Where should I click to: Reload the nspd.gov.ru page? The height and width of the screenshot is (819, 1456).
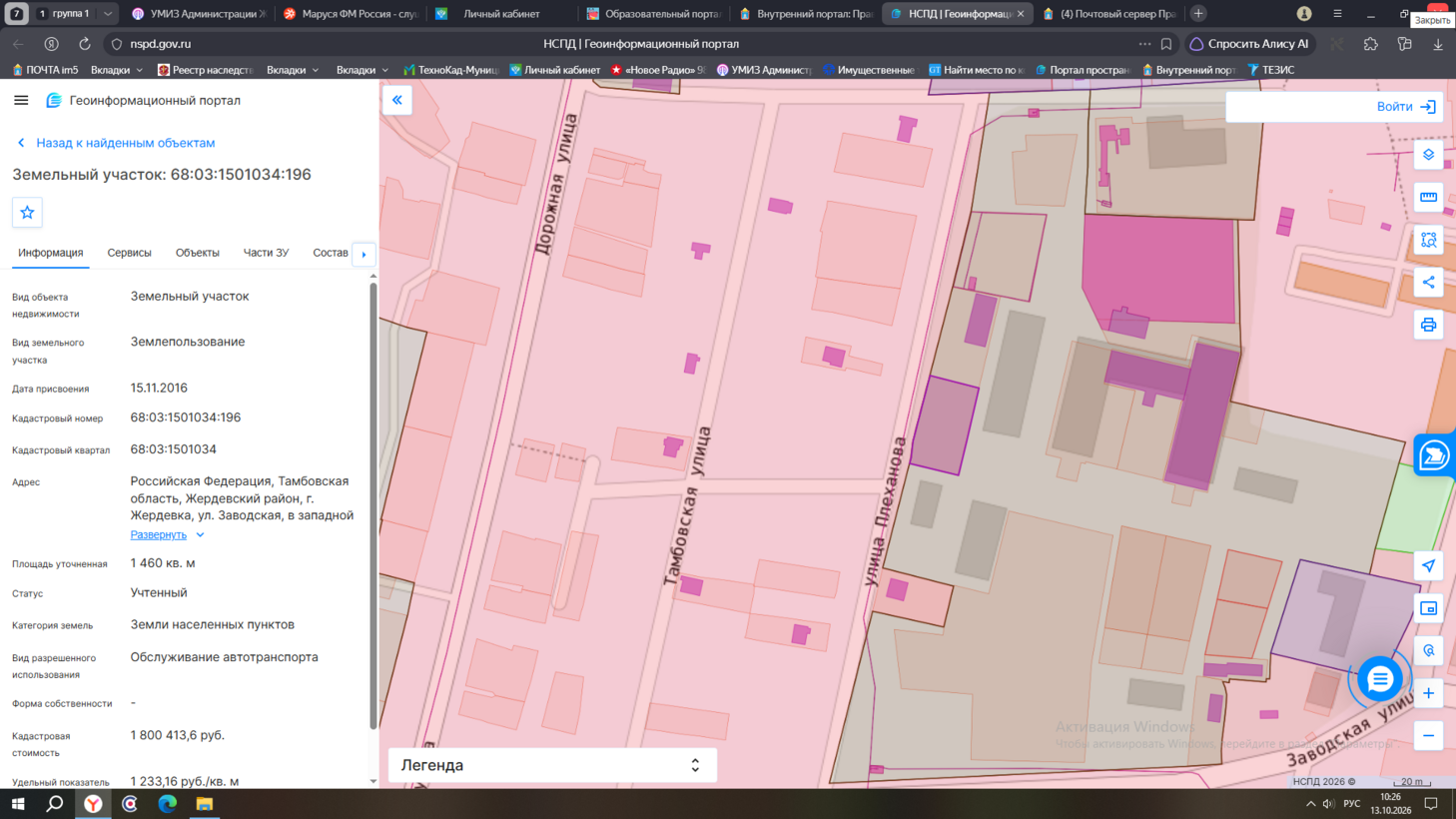pyautogui.click(x=85, y=44)
